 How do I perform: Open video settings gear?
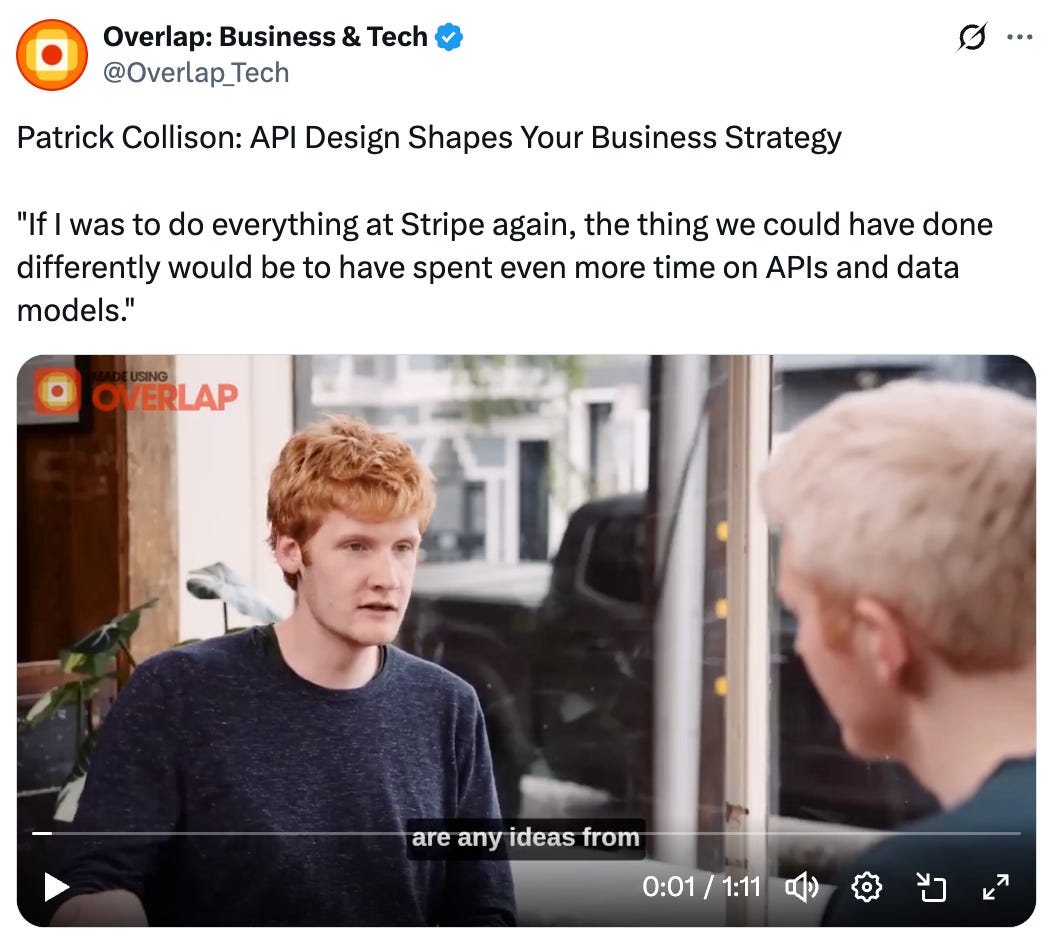point(866,887)
